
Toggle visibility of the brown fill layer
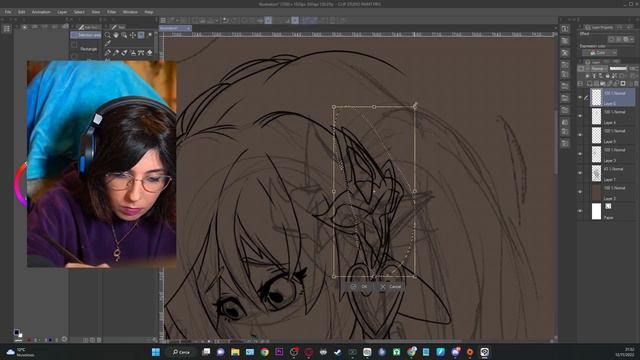click(x=580, y=192)
